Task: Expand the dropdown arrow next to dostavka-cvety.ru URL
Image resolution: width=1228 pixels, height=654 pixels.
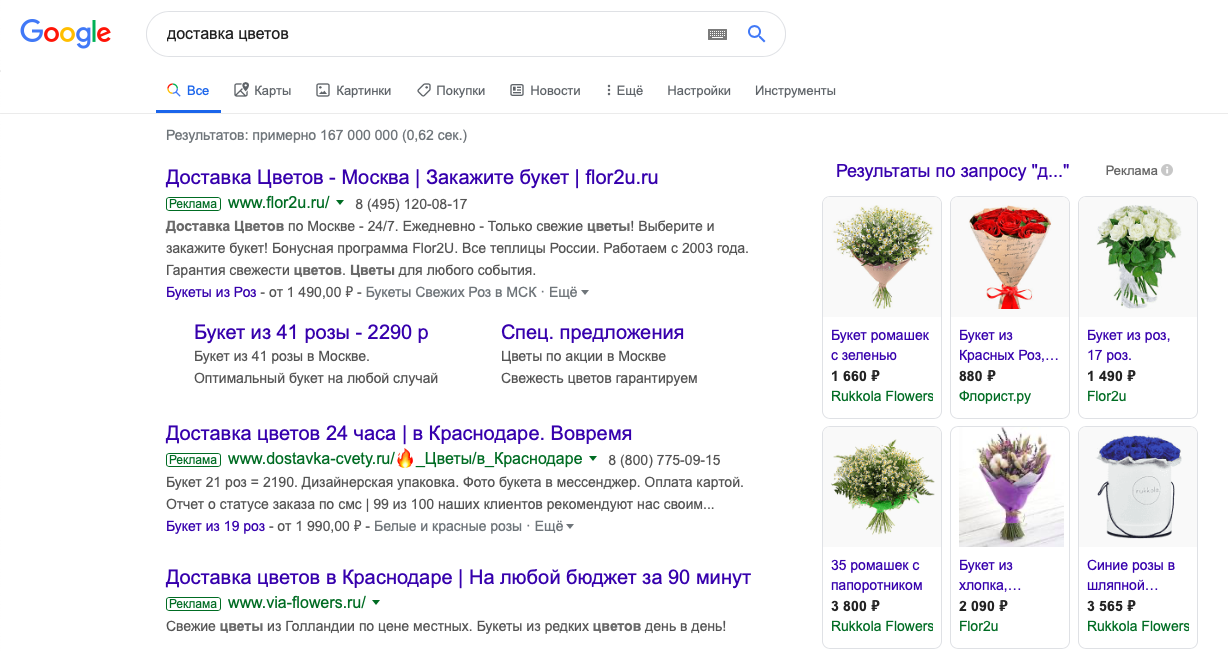Action: [x=593, y=460]
